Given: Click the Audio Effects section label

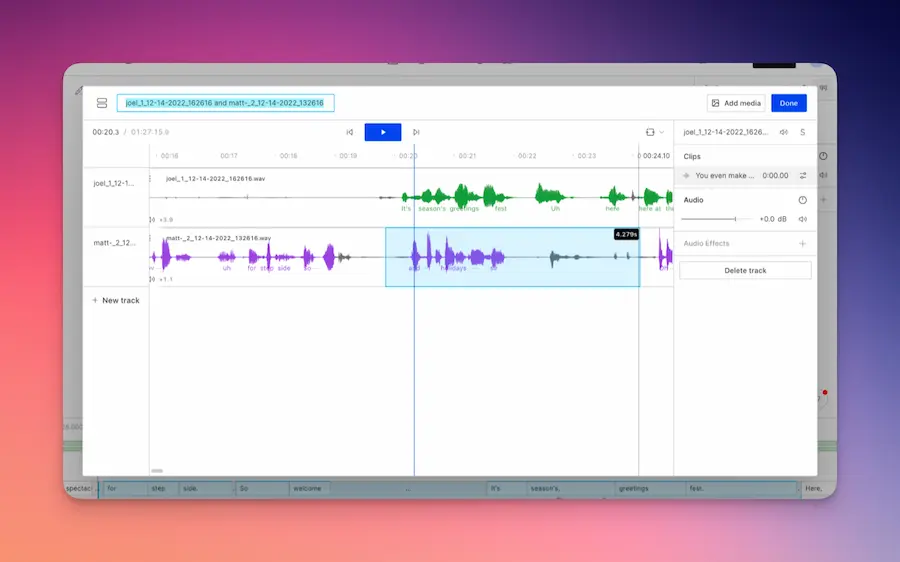Looking at the screenshot, I should [x=706, y=243].
